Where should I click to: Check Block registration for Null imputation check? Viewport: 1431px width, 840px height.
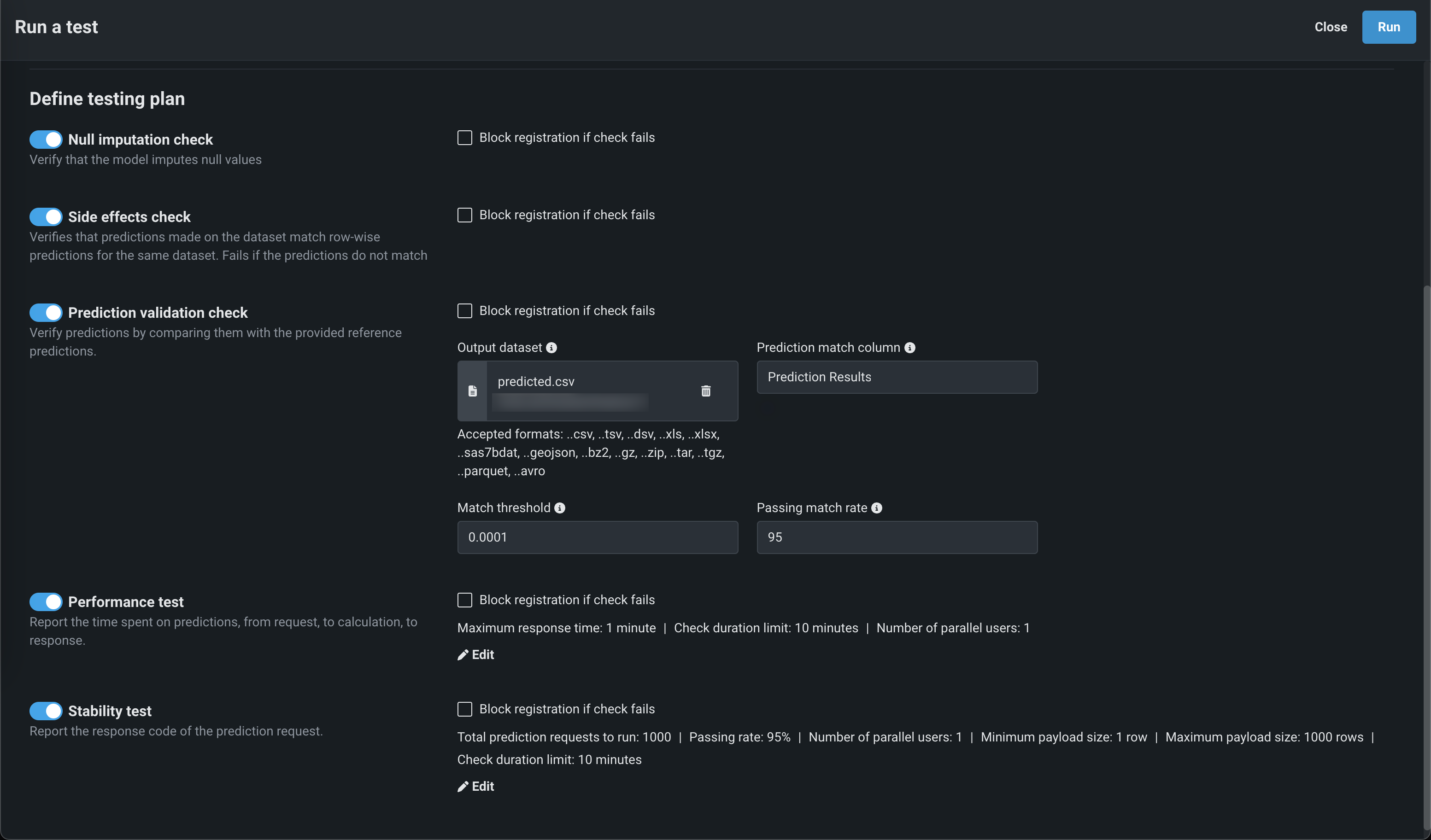point(464,138)
